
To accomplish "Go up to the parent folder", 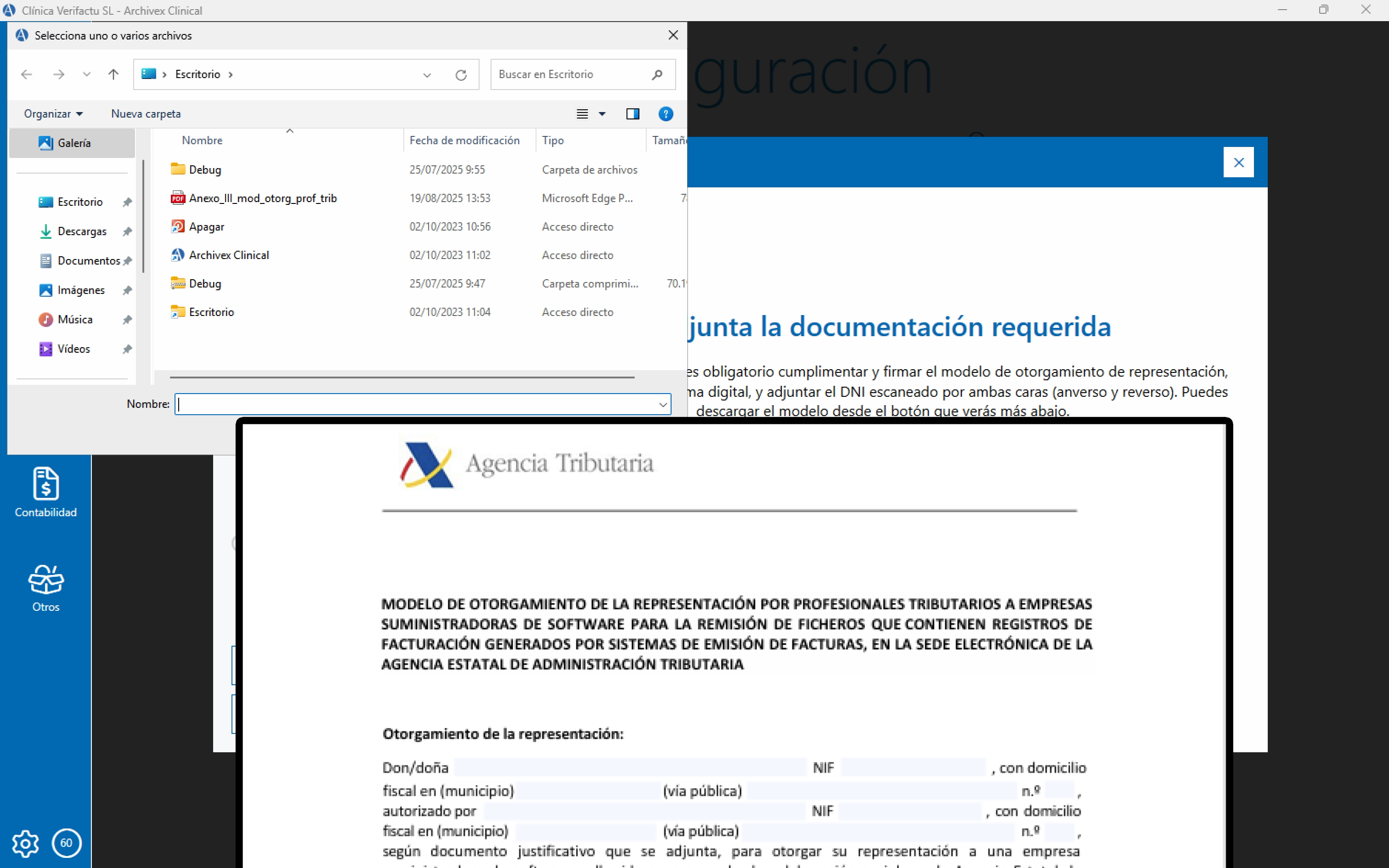I will (113, 74).
